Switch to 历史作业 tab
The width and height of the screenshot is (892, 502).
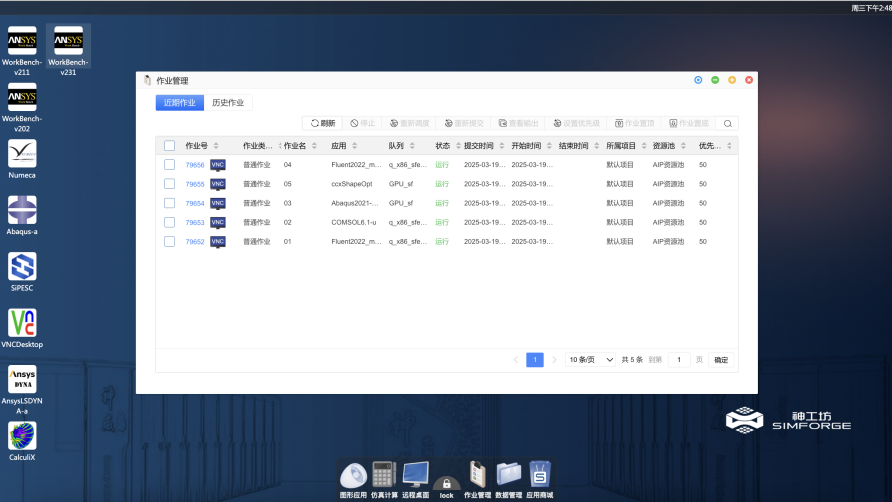[228, 103]
